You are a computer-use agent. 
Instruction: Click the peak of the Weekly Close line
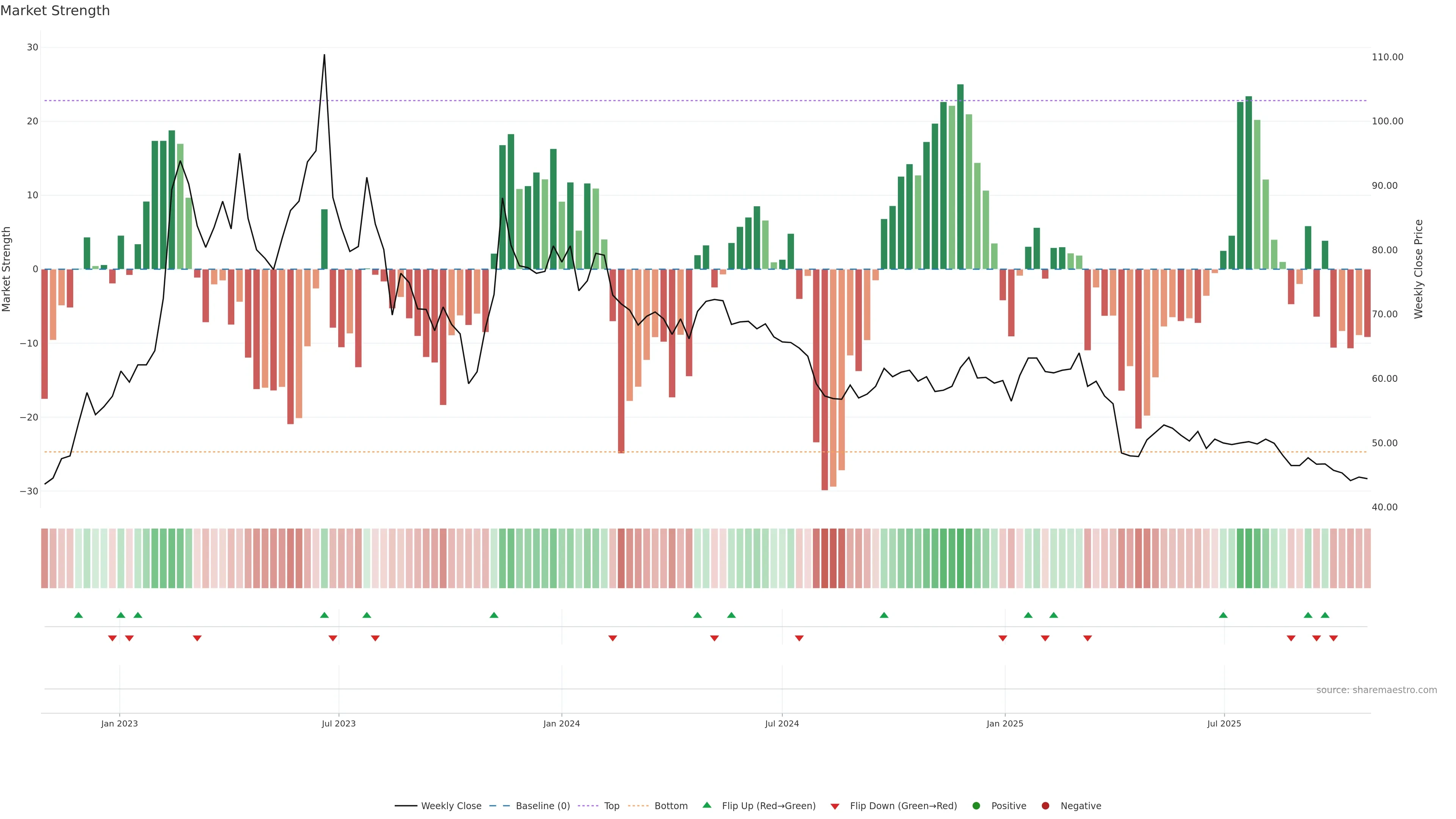[325, 55]
